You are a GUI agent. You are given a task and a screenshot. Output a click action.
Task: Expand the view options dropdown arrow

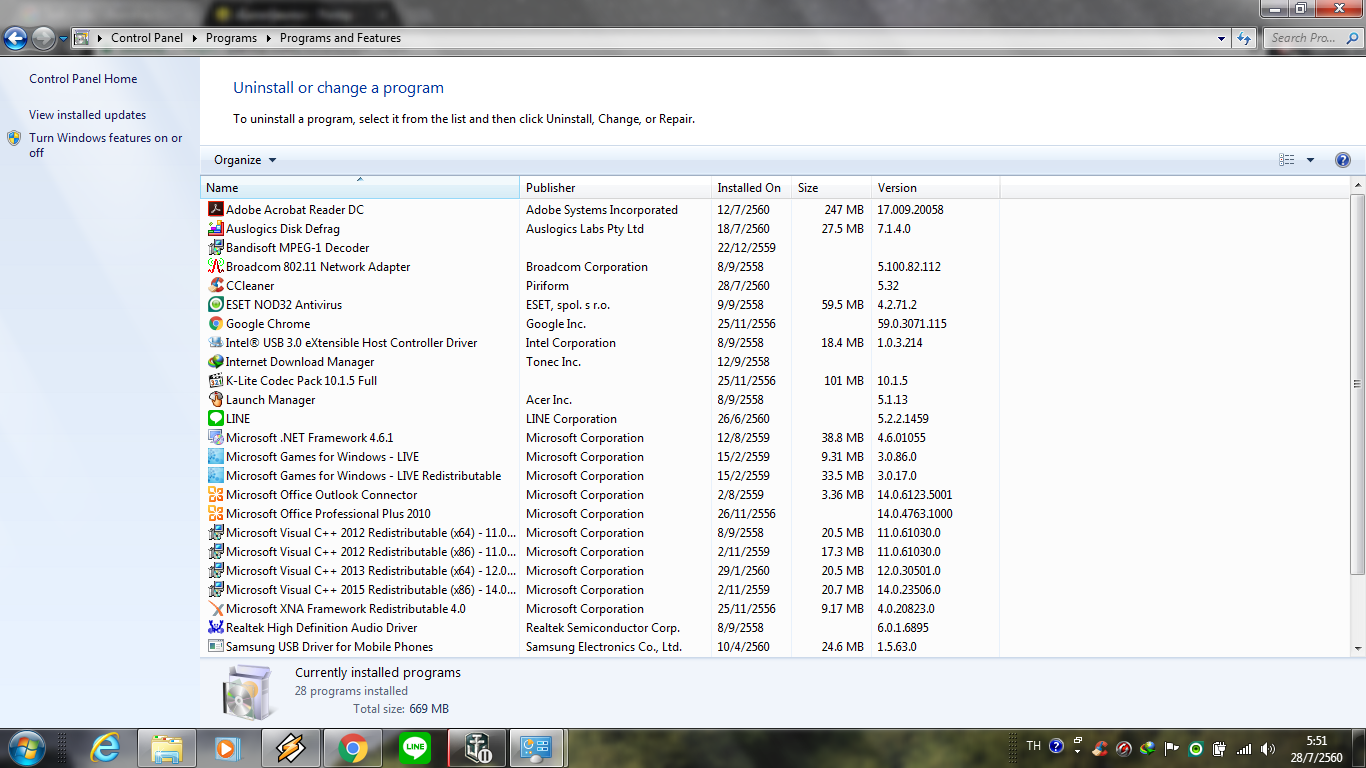point(1310,160)
